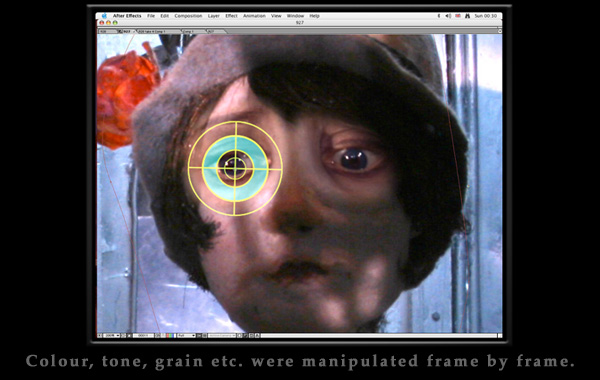
Task: Open the Layer menu
Action: click(x=214, y=16)
